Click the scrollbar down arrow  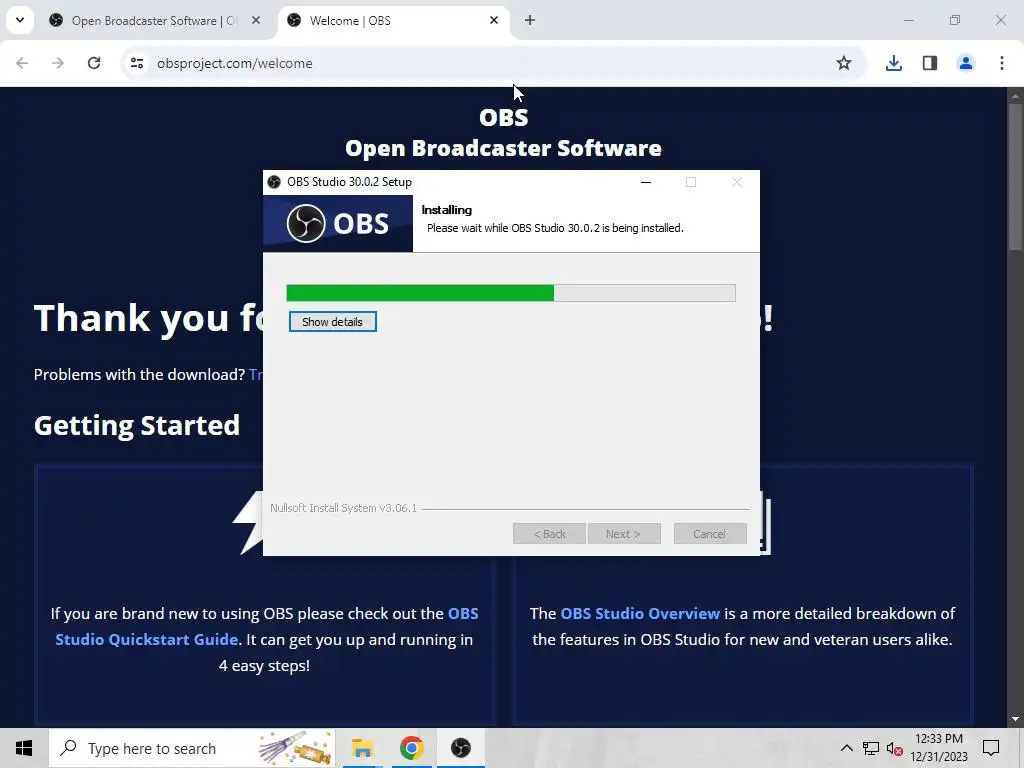[x=1015, y=719]
